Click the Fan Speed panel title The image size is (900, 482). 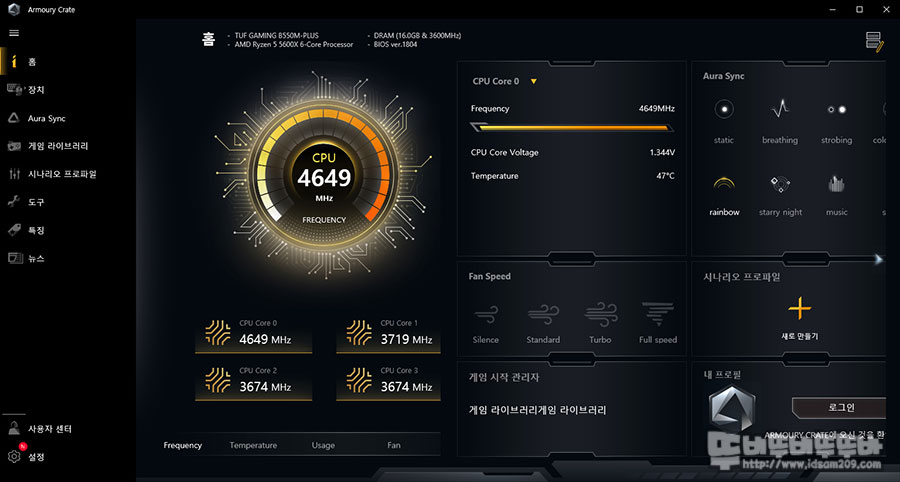click(489, 277)
